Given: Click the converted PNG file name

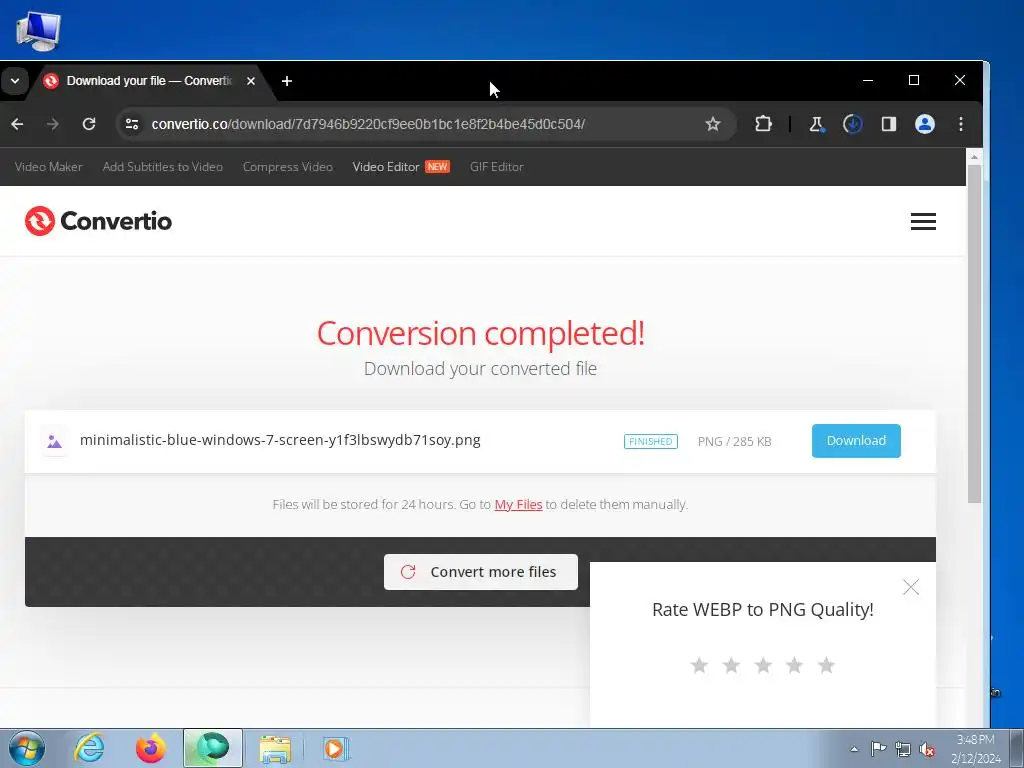Looking at the screenshot, I should tap(280, 440).
